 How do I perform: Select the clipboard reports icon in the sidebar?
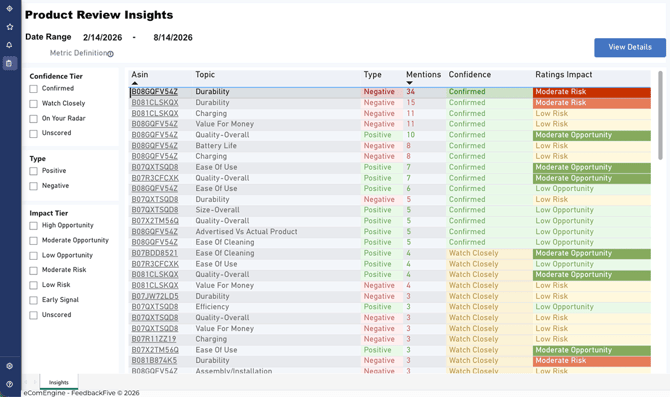click(9, 63)
